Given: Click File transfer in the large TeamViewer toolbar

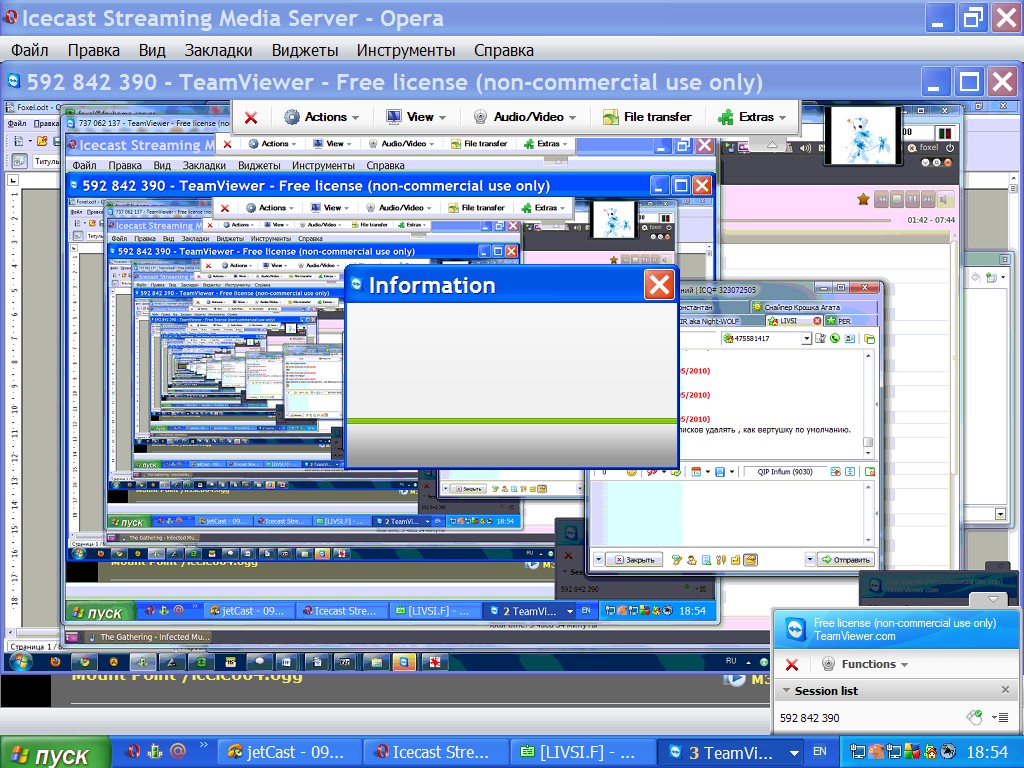Looking at the screenshot, I should coord(647,117).
